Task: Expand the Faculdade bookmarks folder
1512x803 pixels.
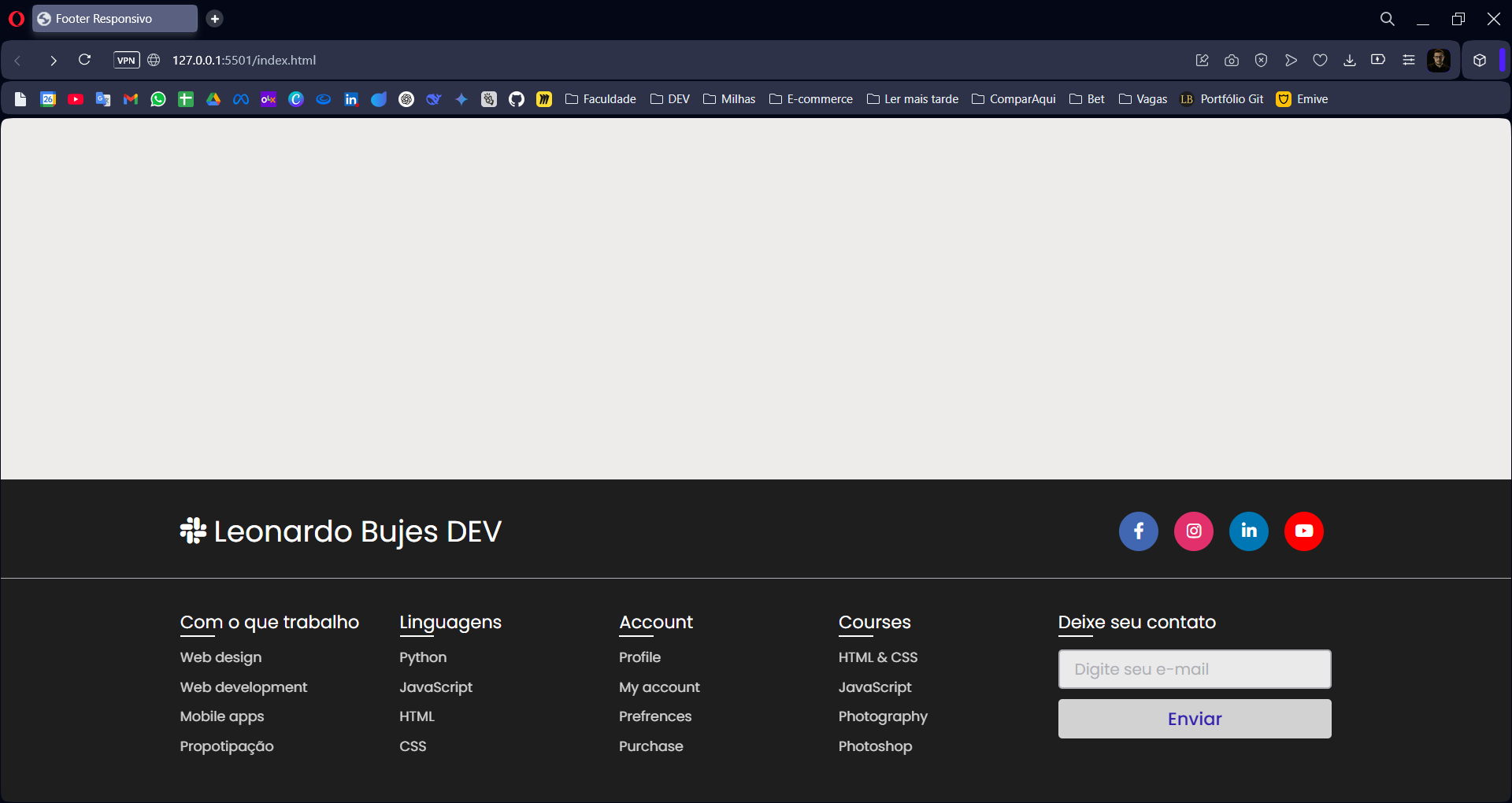Action: click(x=601, y=99)
